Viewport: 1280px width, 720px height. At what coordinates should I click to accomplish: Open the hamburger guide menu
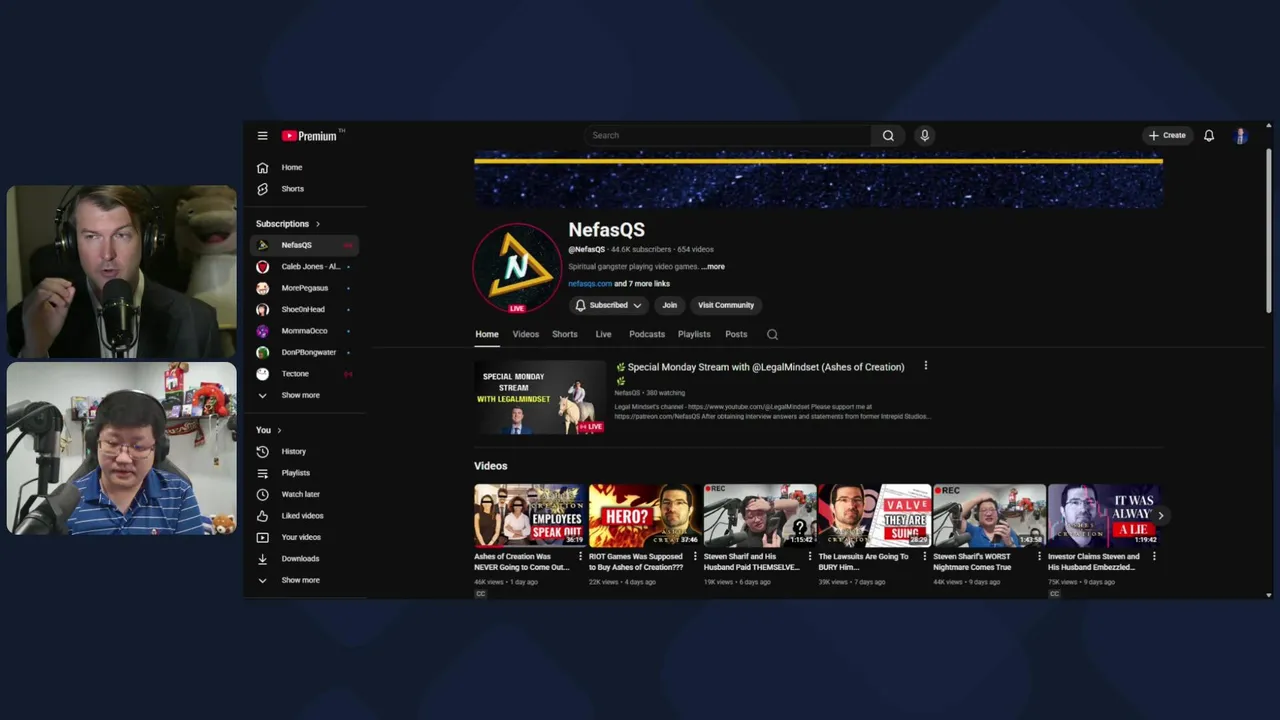tap(262, 136)
